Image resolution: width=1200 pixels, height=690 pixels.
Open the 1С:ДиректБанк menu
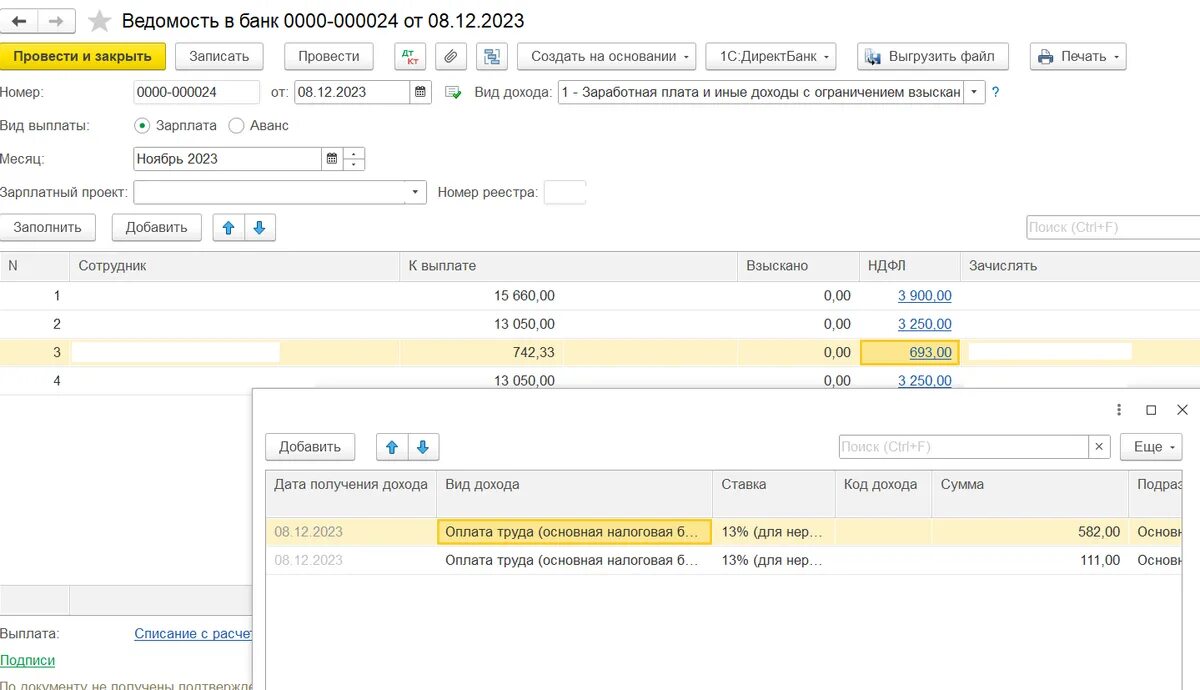(770, 57)
